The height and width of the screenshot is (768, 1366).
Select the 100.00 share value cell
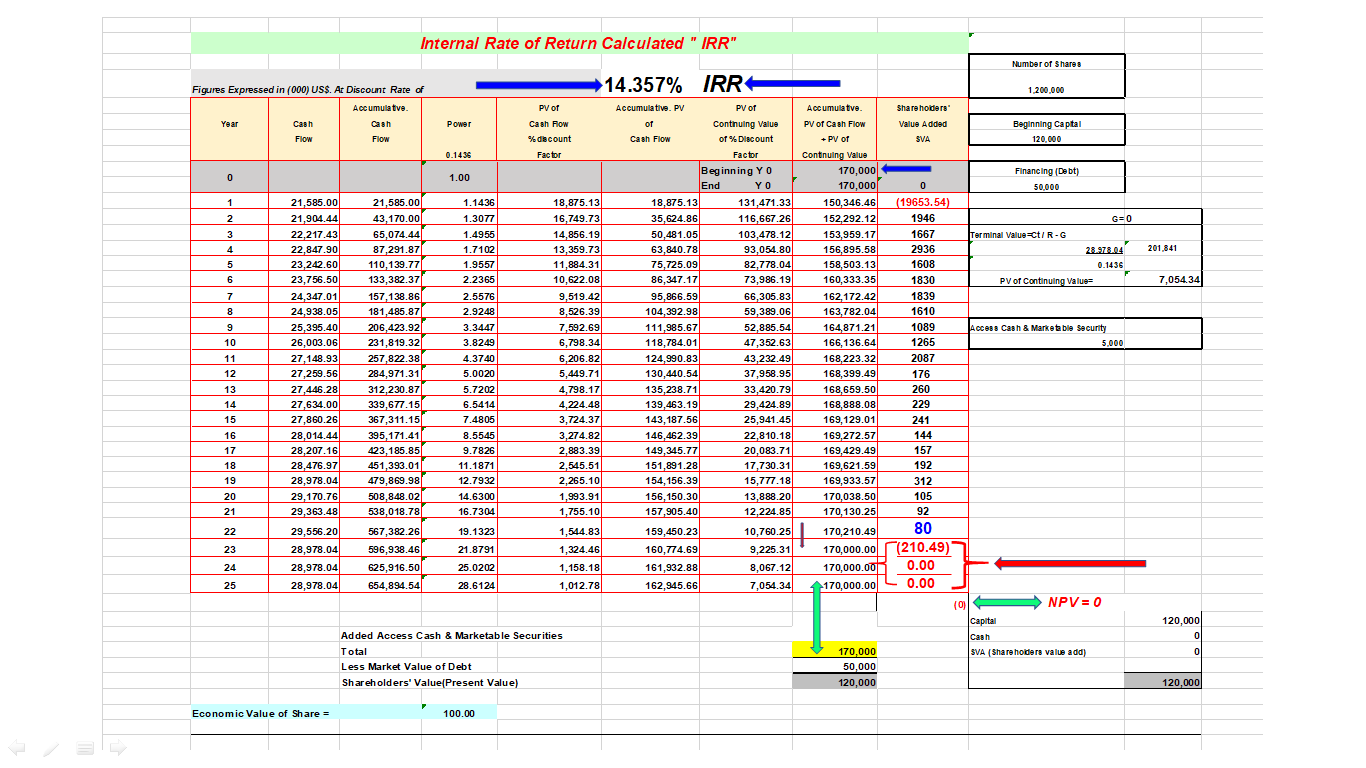point(459,713)
